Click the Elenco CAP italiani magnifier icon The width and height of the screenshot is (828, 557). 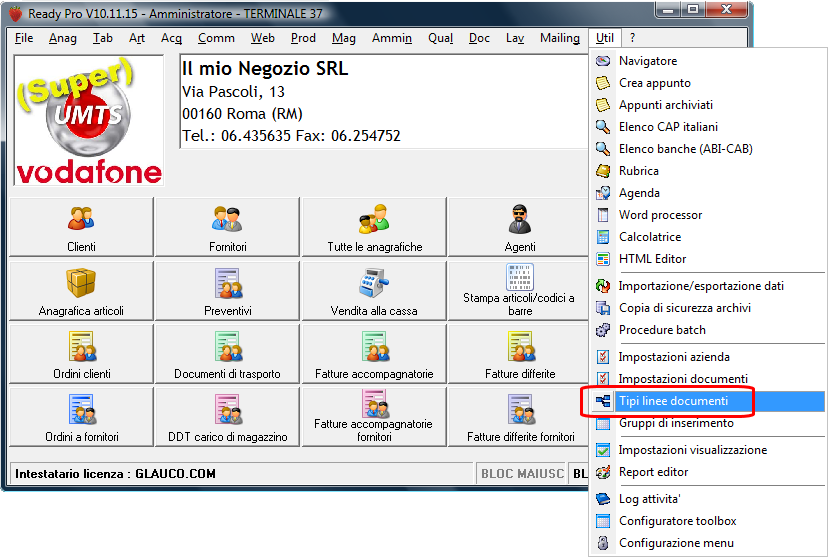click(603, 127)
